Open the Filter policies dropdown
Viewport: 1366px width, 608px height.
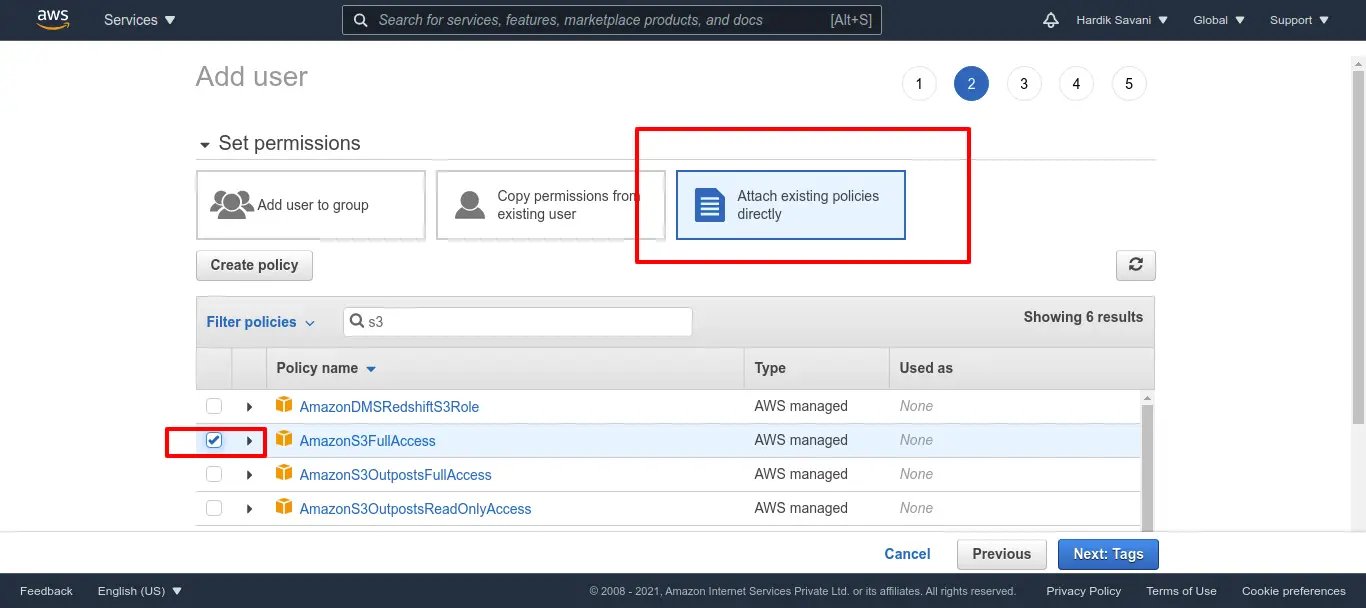(260, 322)
